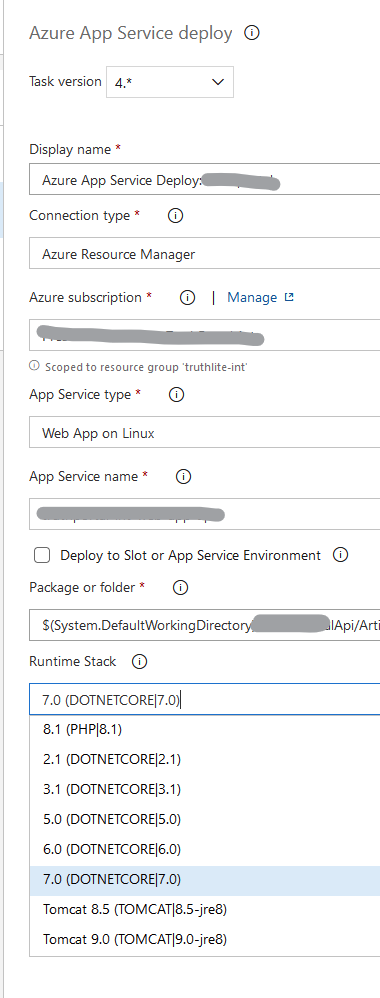Open info icon next to Runtime Stack
Image resolution: width=380 pixels, height=998 pixels.
[139, 662]
